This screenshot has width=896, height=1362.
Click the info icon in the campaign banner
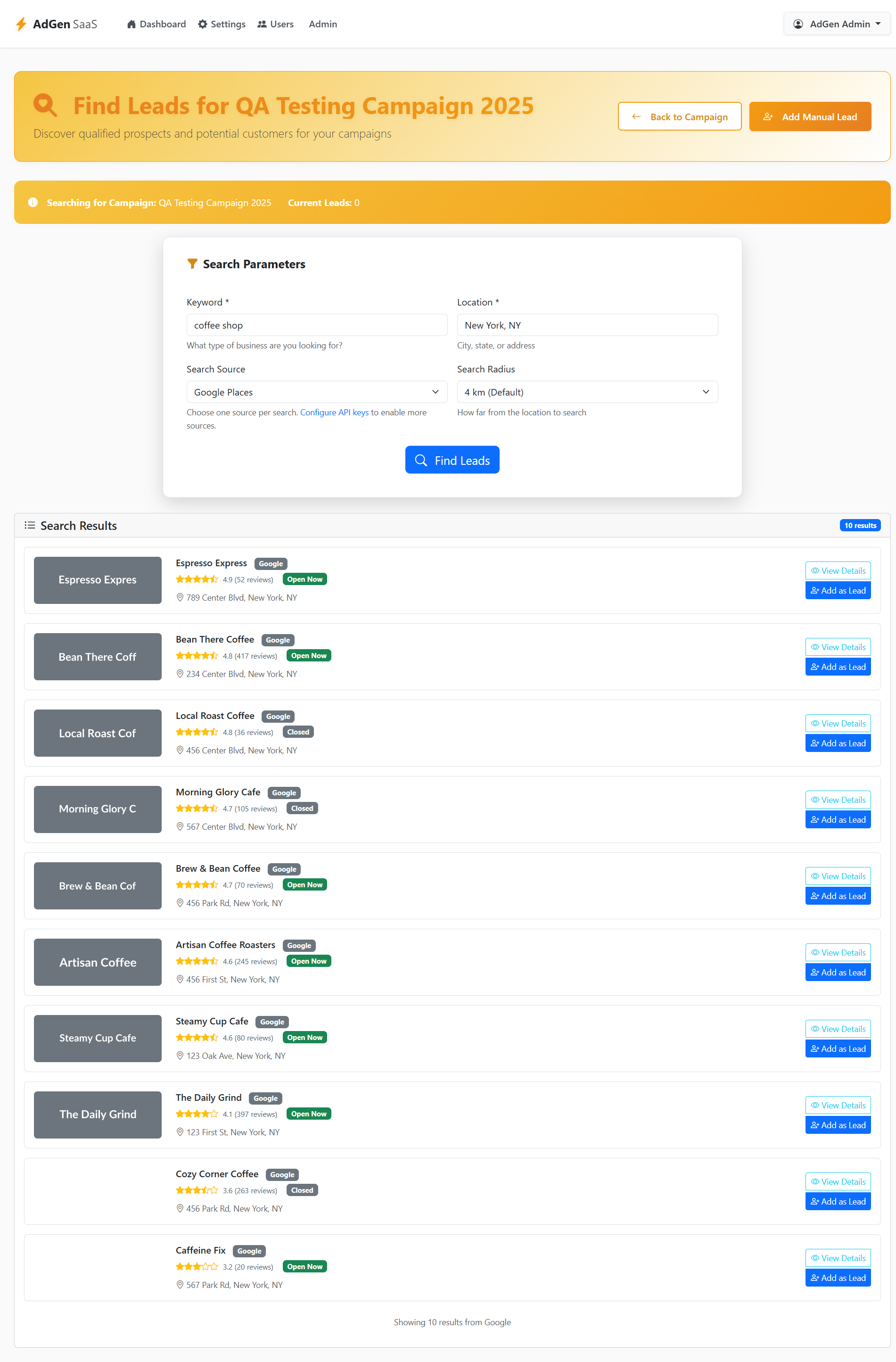pos(33,203)
